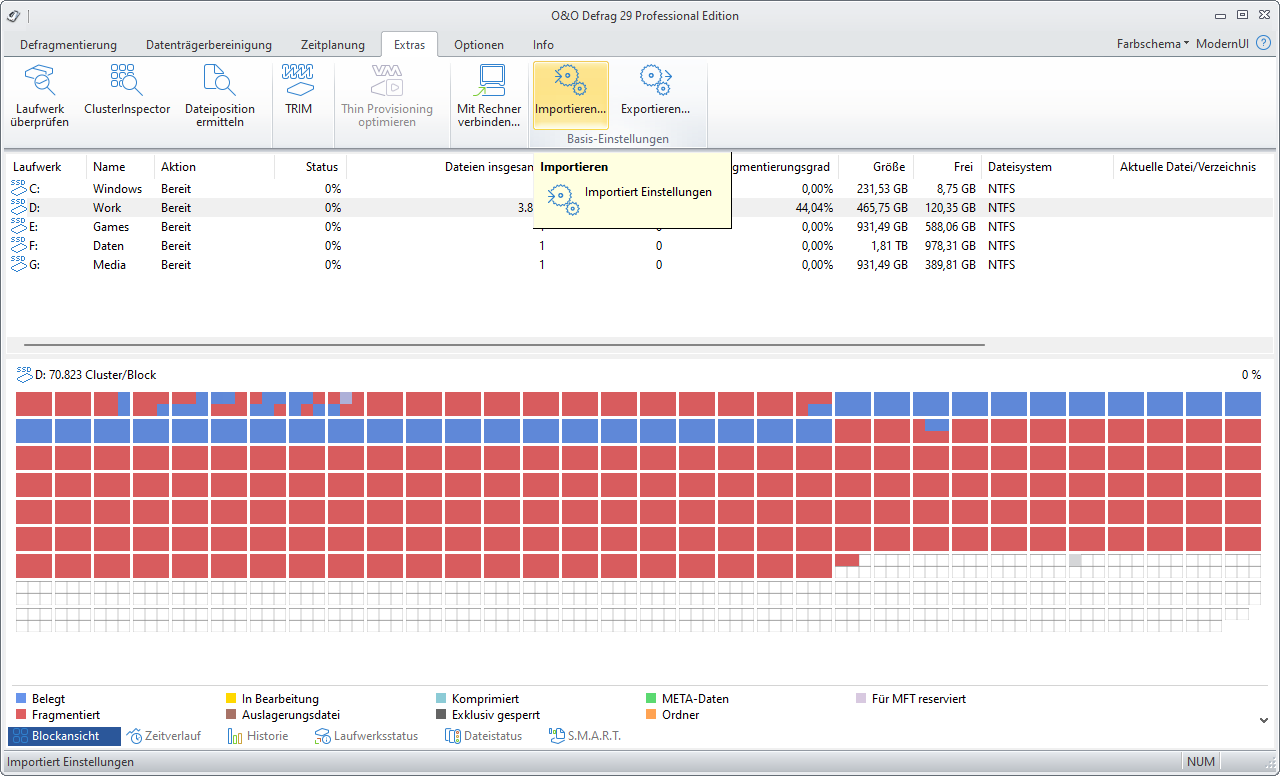The height and width of the screenshot is (776, 1280).
Task: Open the help question mark icon
Action: coord(1263,44)
